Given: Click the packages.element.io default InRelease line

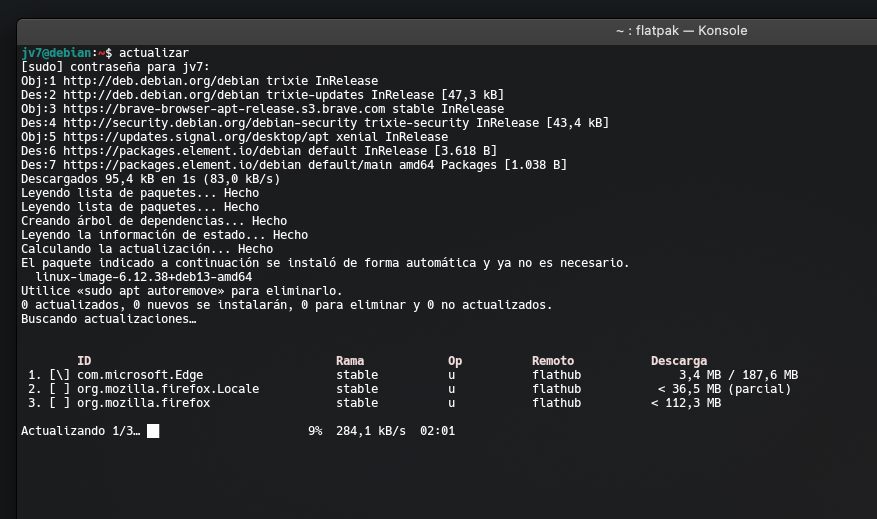Looking at the screenshot, I should [259, 151].
